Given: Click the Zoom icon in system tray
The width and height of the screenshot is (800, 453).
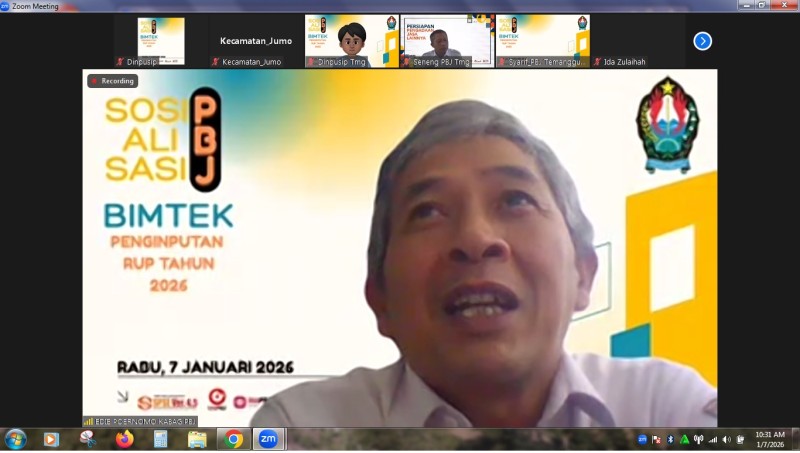Looking at the screenshot, I should (x=642, y=439).
